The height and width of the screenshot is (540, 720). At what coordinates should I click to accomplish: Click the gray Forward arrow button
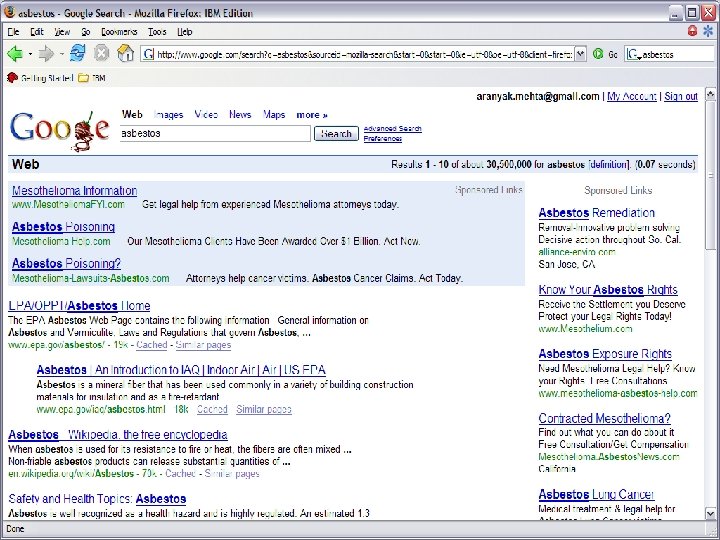pos(46,54)
